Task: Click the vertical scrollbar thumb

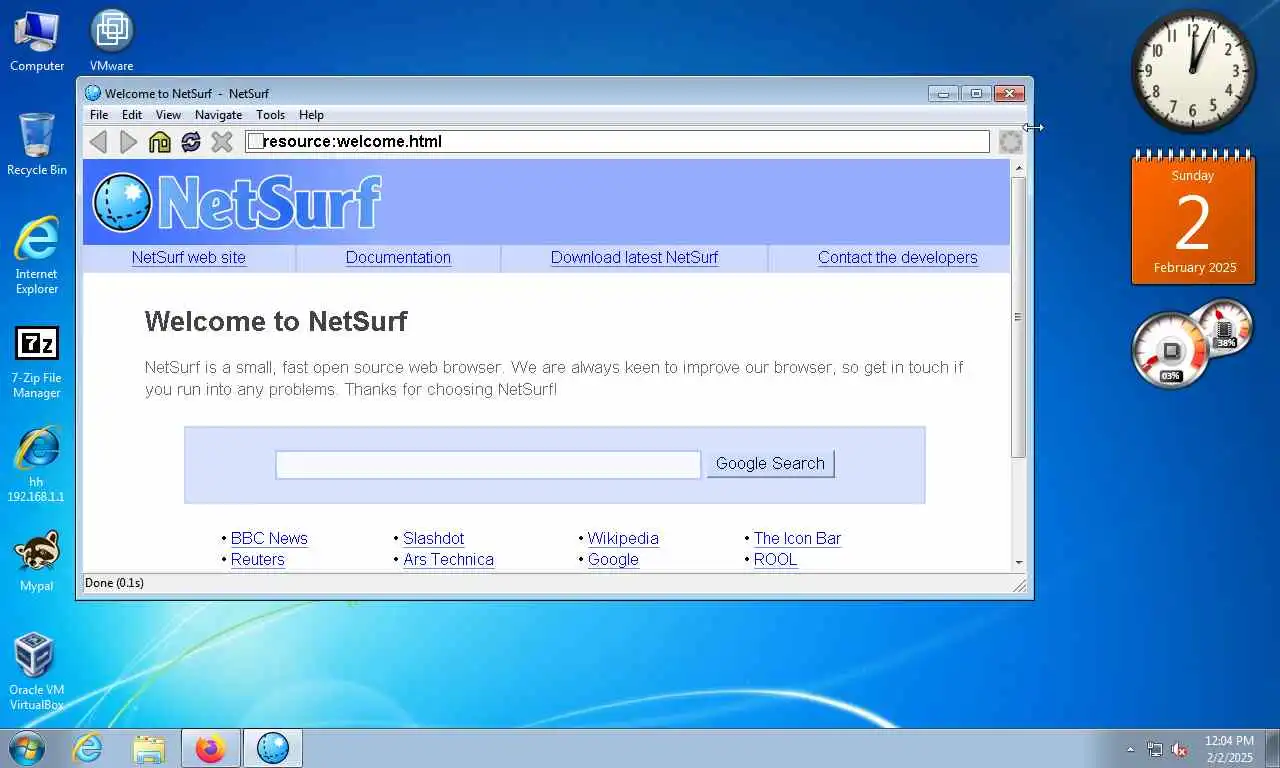Action: pos(1018,317)
